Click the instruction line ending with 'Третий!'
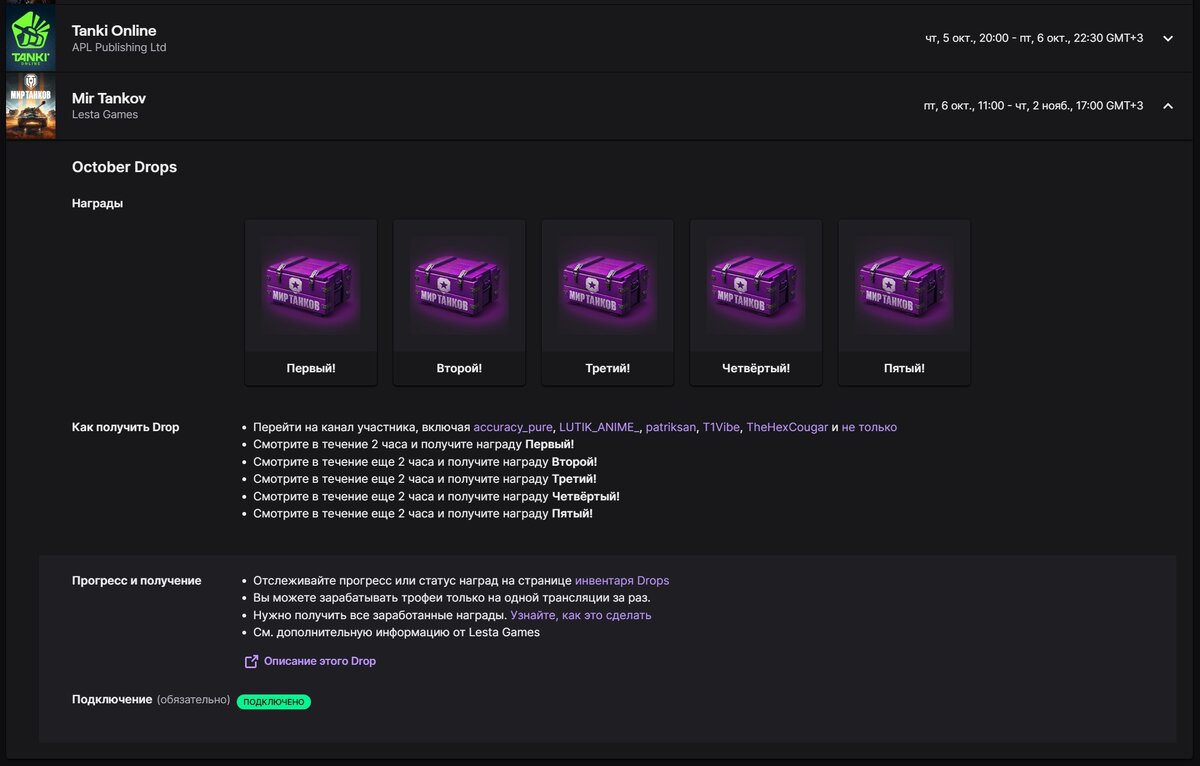 click(x=425, y=479)
